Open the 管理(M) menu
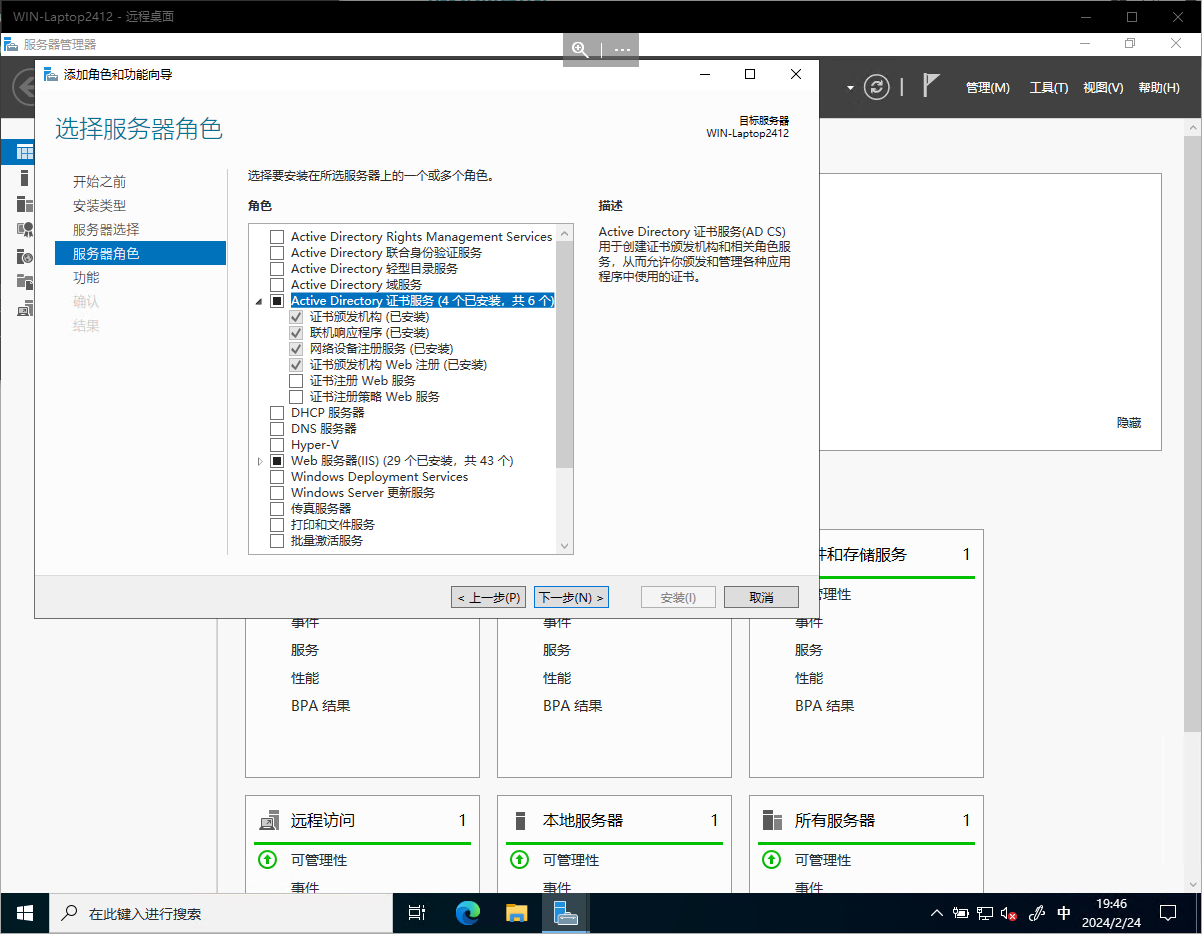 point(988,88)
